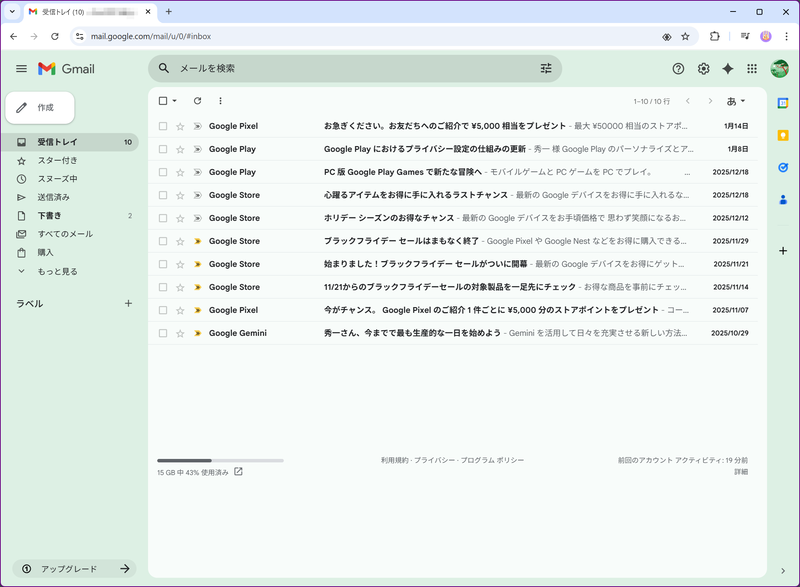Open the three-dot more options menu
The height and width of the screenshot is (587, 800).
click(220, 100)
